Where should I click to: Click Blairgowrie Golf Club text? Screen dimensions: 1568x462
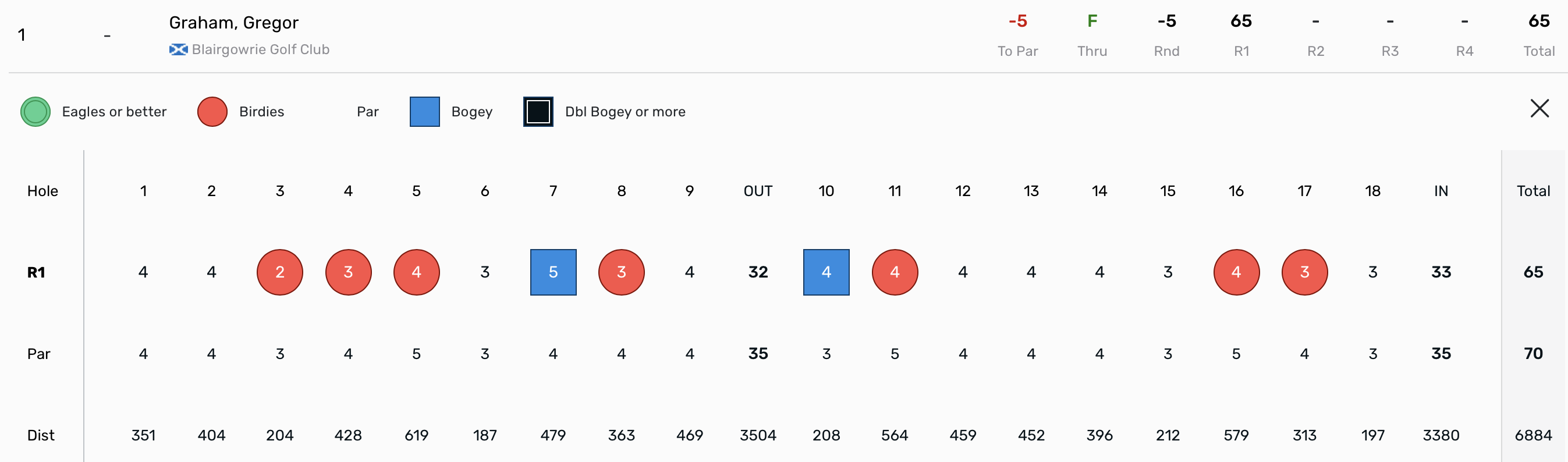(x=261, y=50)
